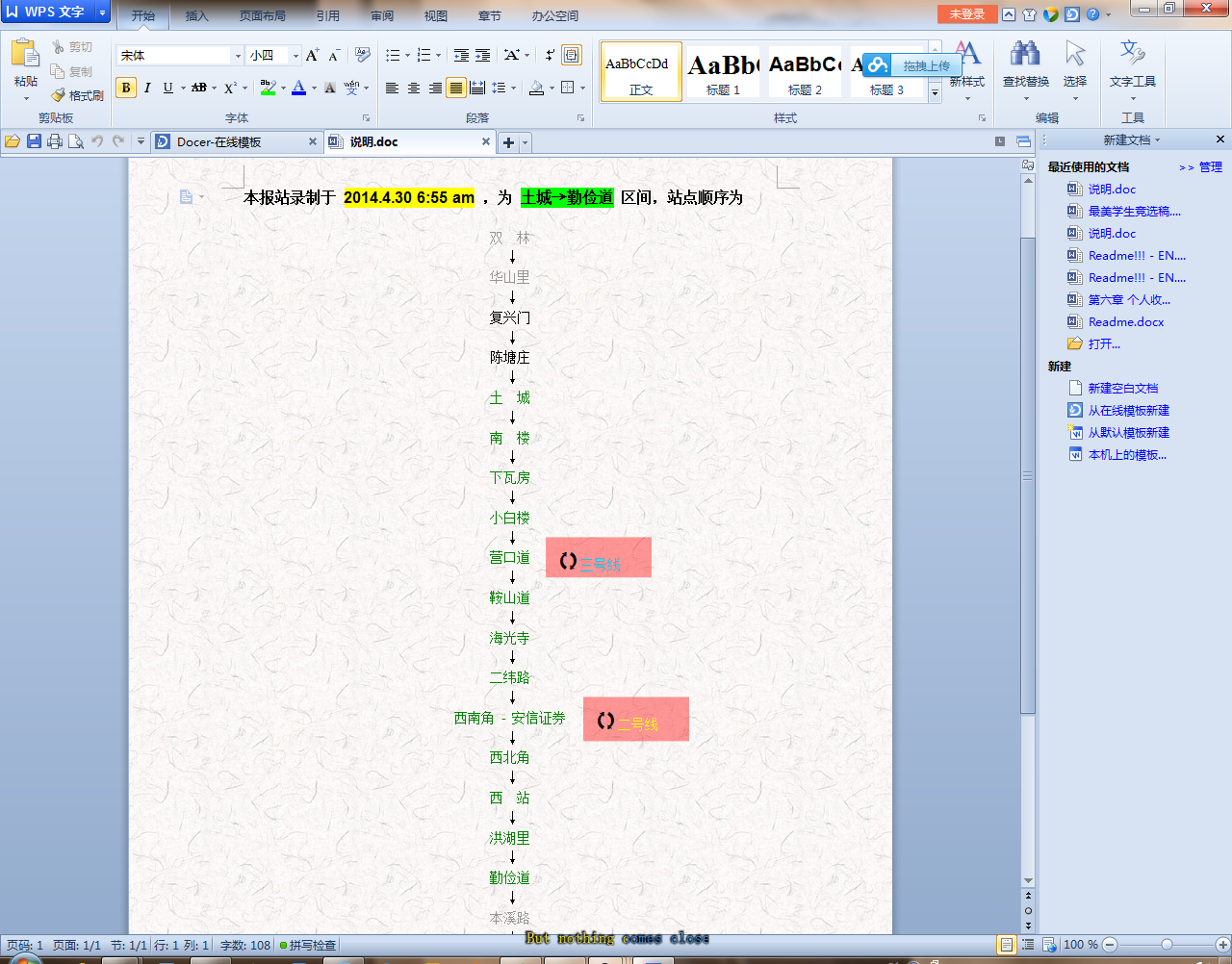Click the Format Painter (格式刷) tool

(x=77, y=95)
